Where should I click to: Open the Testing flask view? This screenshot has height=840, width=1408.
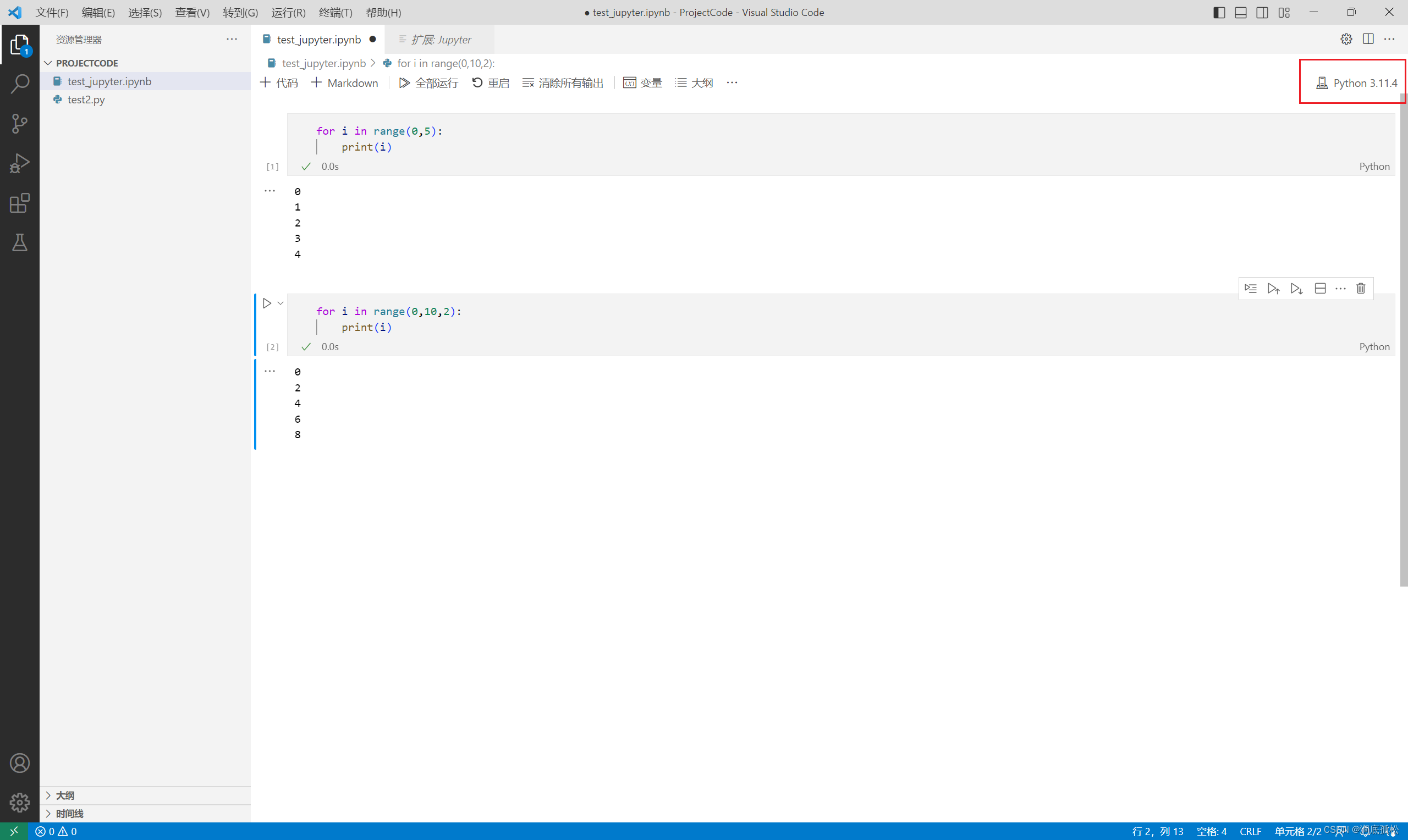click(20, 242)
